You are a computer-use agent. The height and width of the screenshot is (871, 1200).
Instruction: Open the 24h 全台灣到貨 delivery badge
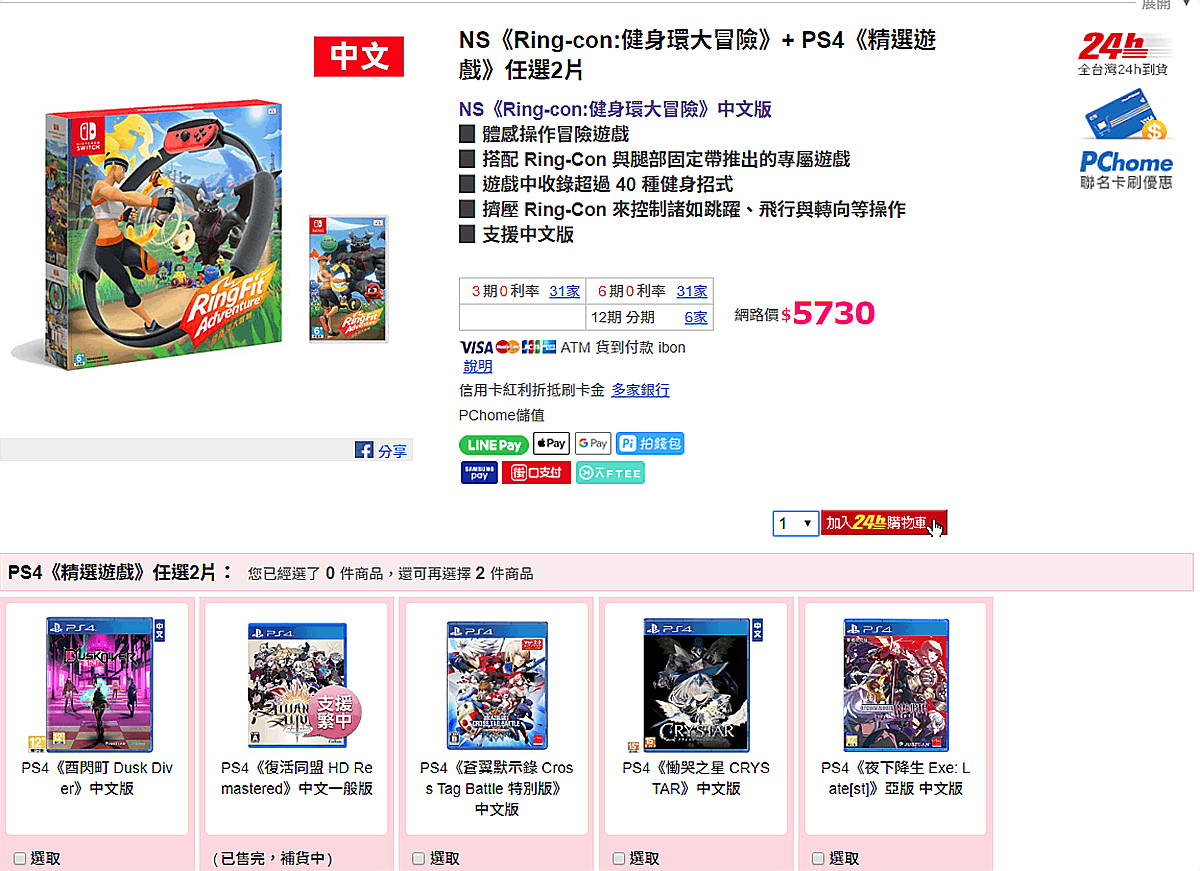click(1125, 55)
